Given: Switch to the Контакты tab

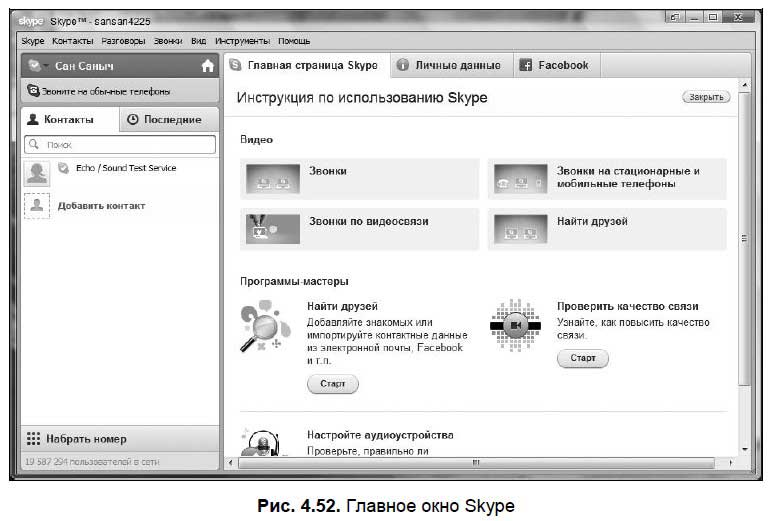Looking at the screenshot, I should [70, 120].
